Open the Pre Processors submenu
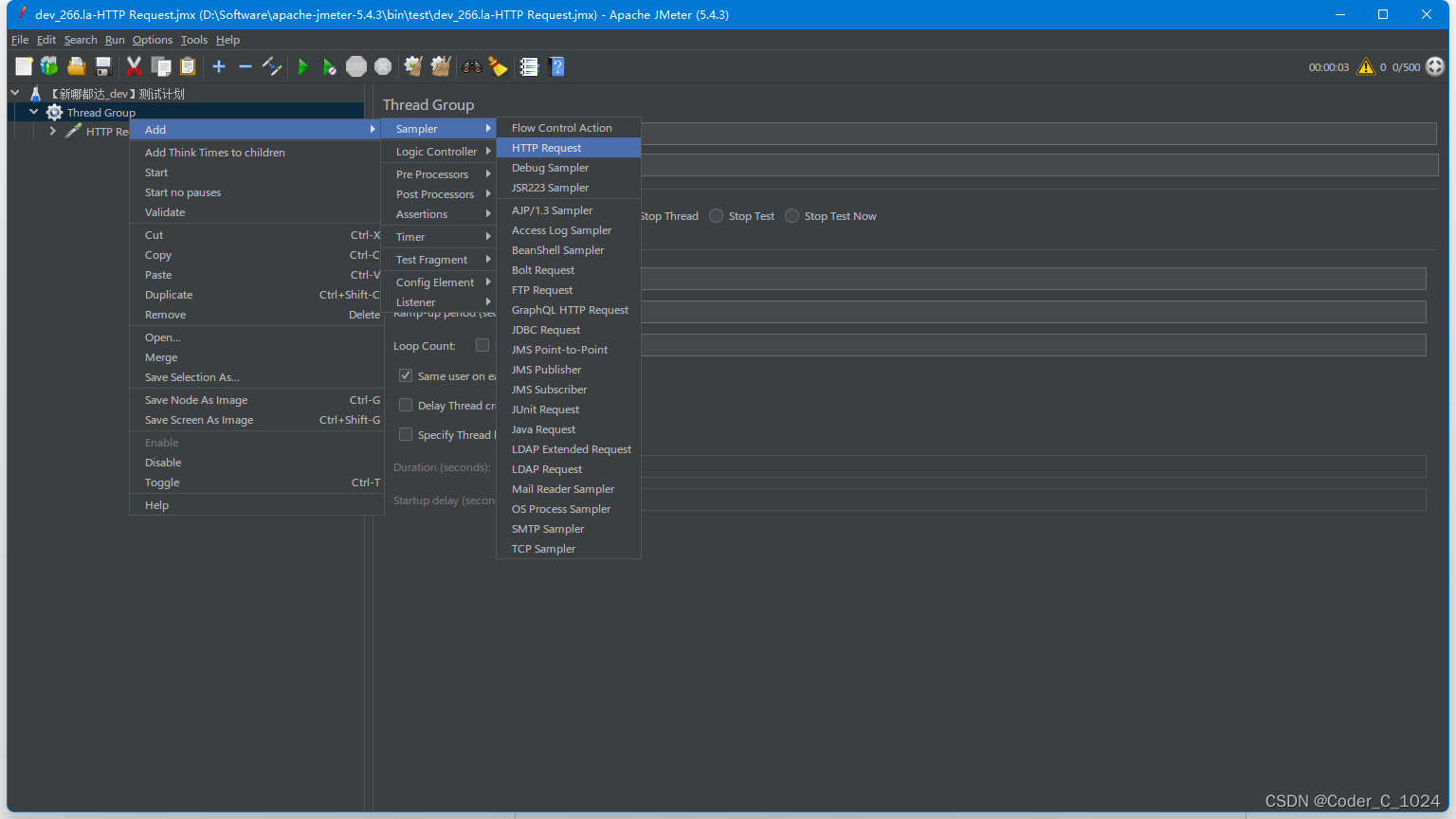Viewport: 1456px width, 819px height. point(440,174)
